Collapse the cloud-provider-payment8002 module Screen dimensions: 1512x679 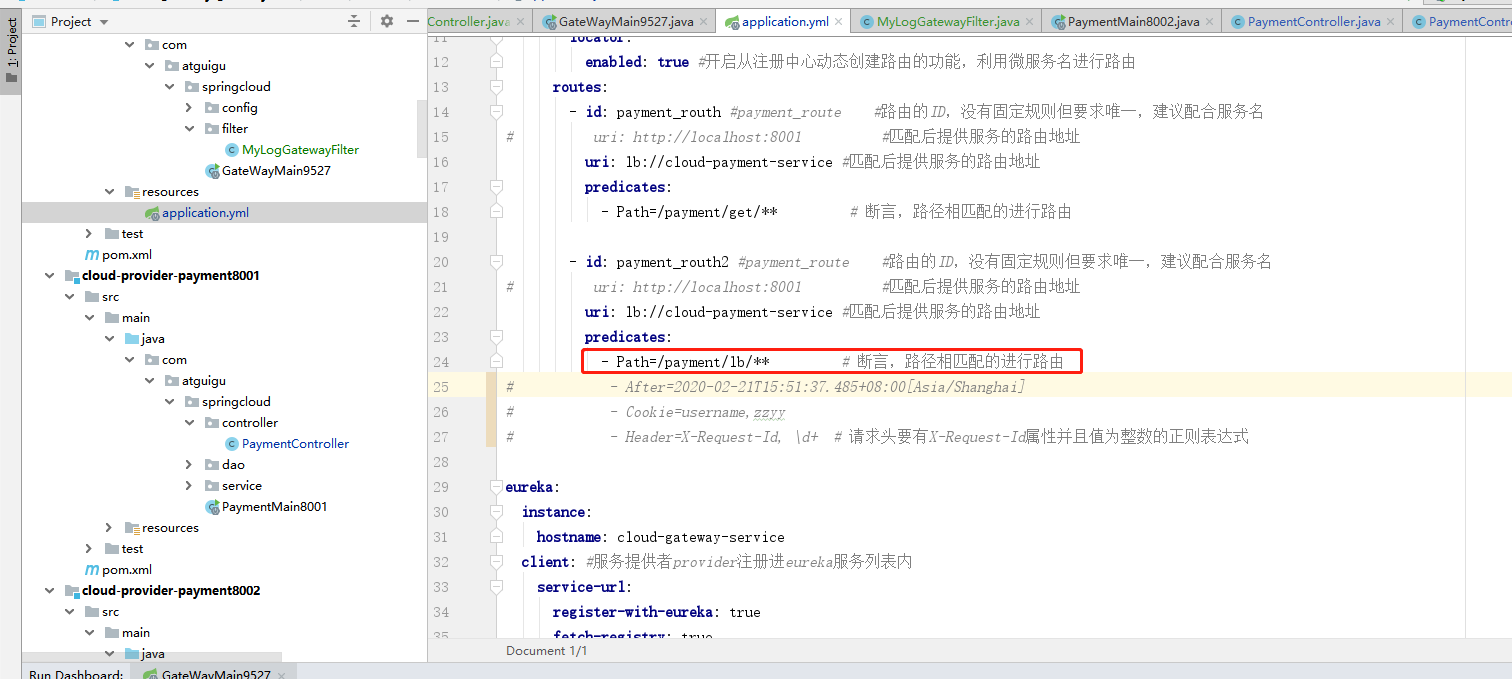coord(50,591)
